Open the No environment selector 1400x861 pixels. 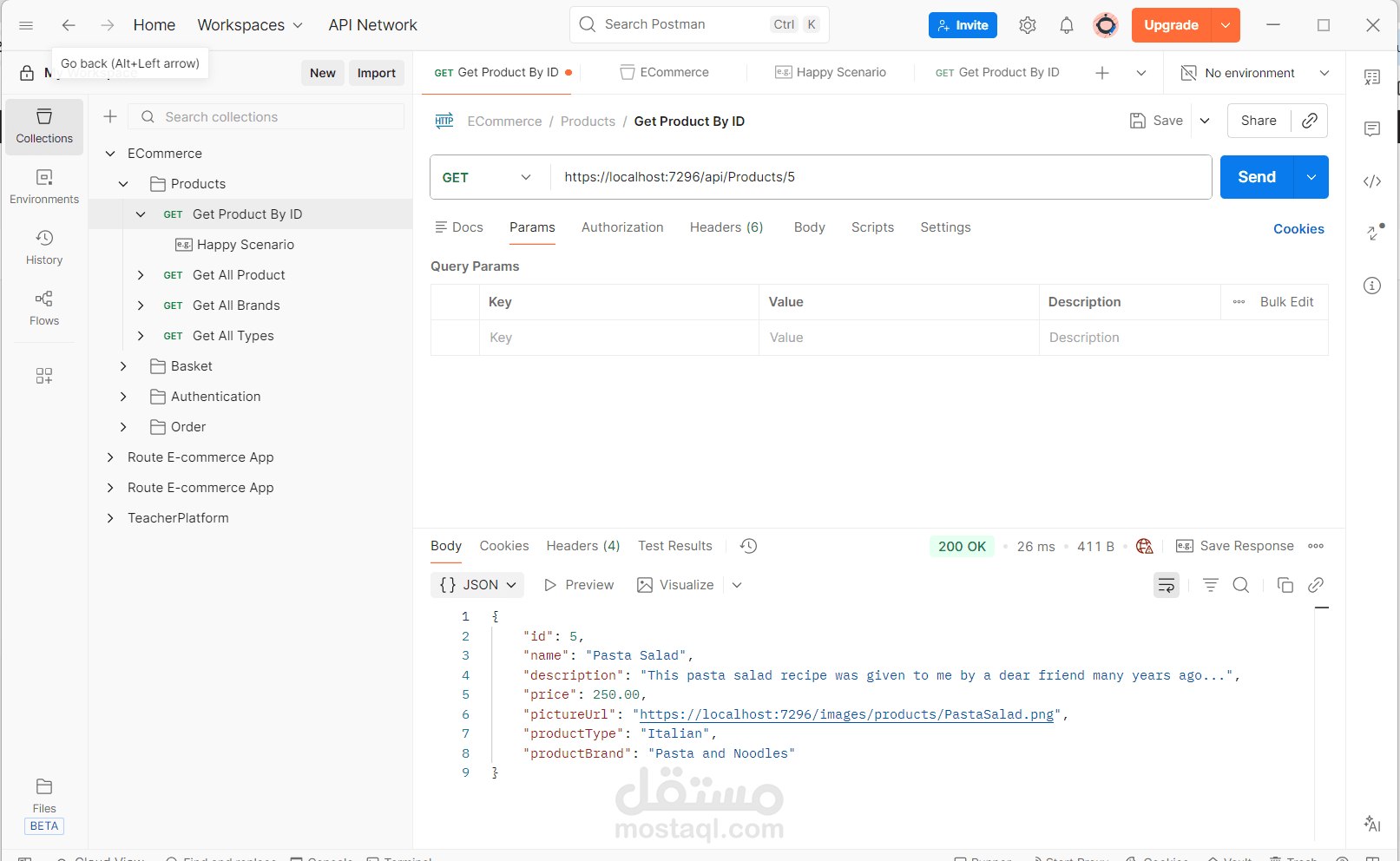click(1255, 73)
